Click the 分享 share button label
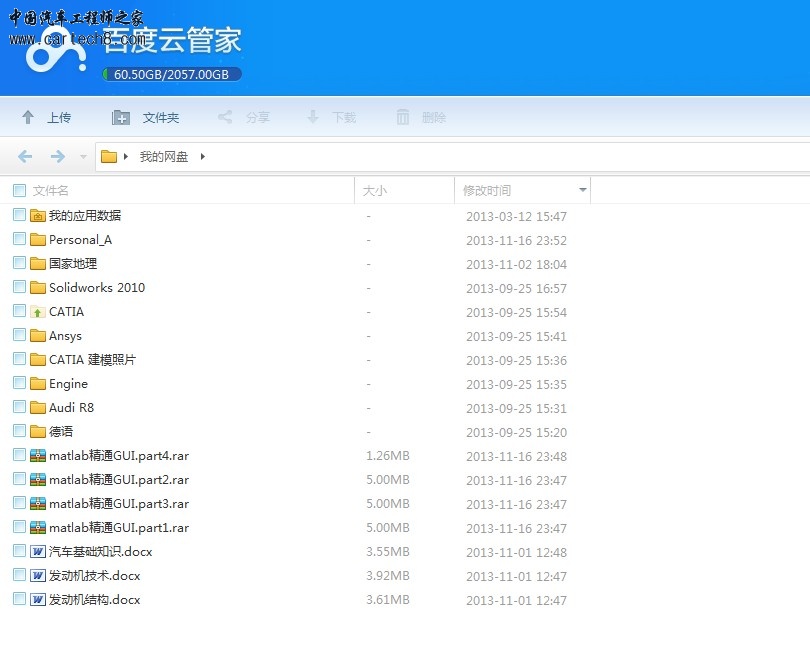This screenshot has height=653, width=810. coord(258,118)
